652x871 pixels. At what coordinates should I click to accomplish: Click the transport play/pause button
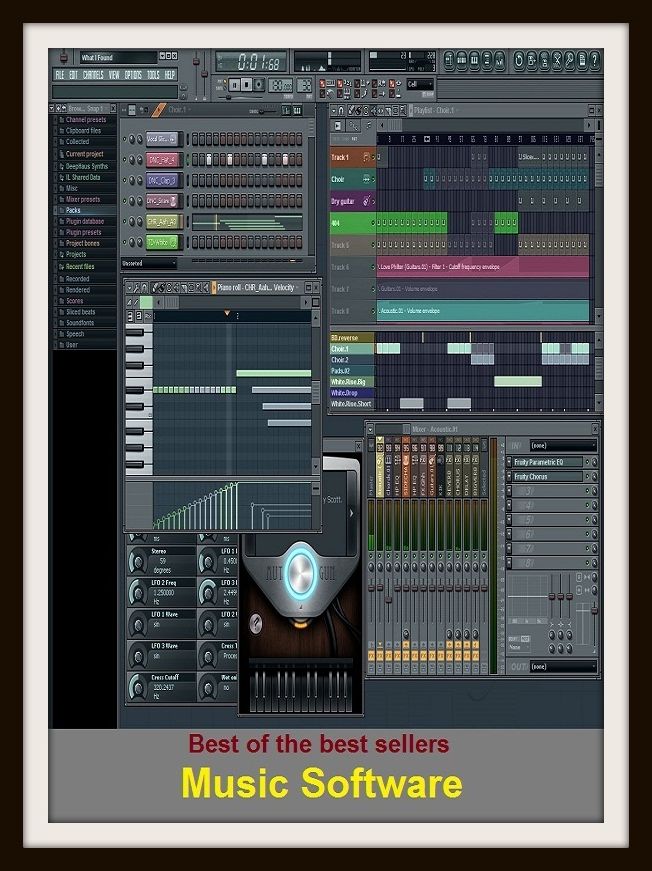coord(235,85)
